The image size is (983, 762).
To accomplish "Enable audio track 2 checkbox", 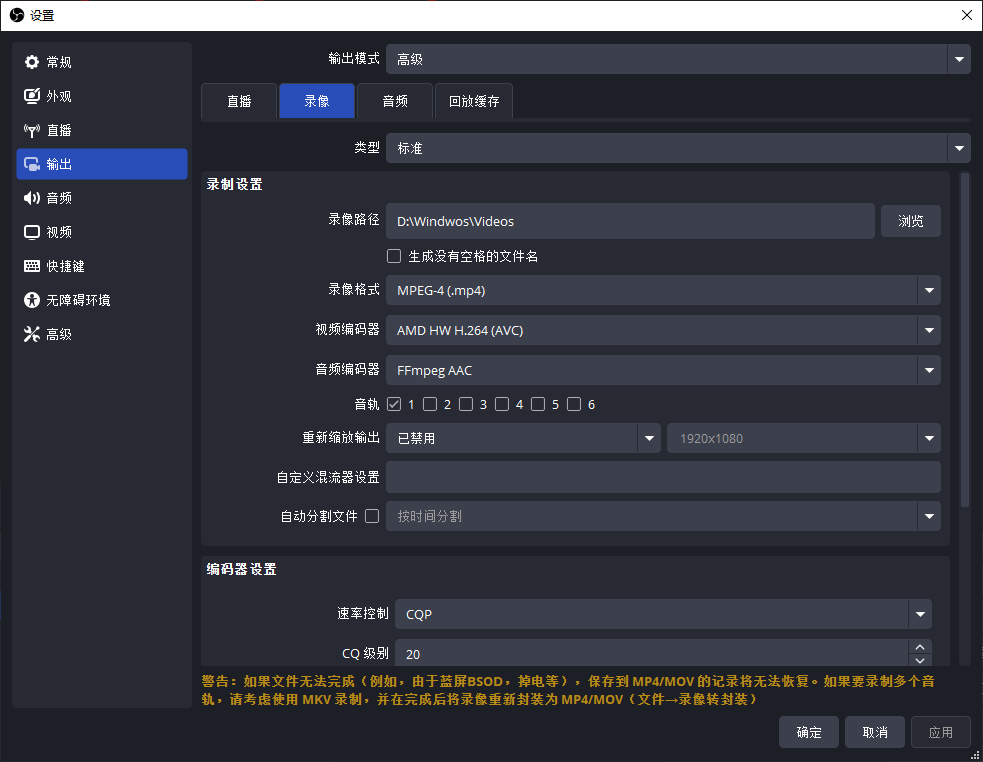I will coord(430,404).
